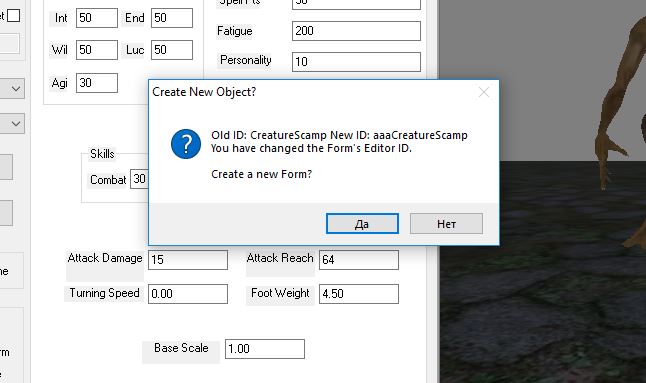646x383 pixels.
Task: Confirm new form with Да button
Action: (362, 224)
